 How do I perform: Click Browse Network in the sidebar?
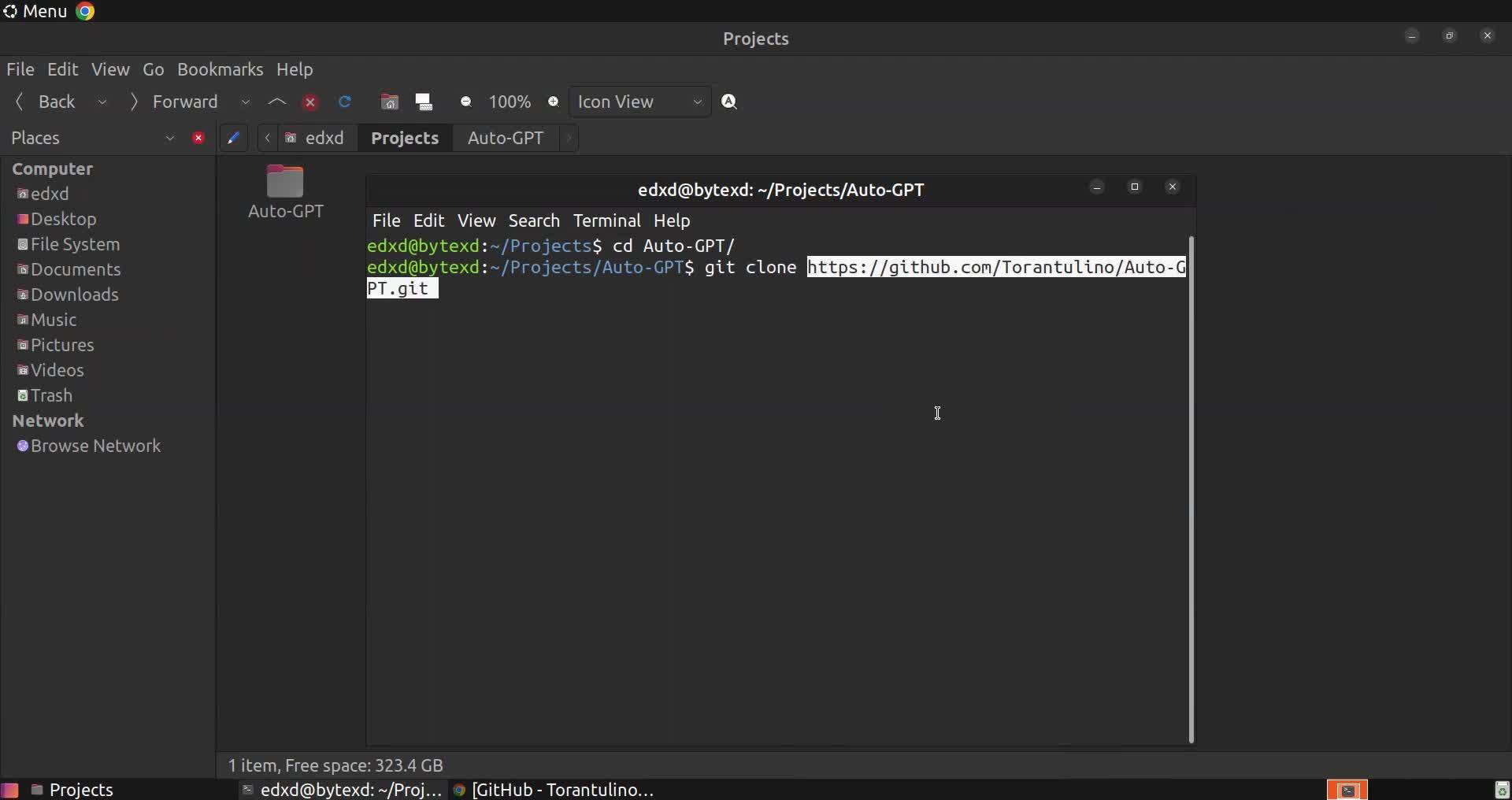(x=95, y=446)
